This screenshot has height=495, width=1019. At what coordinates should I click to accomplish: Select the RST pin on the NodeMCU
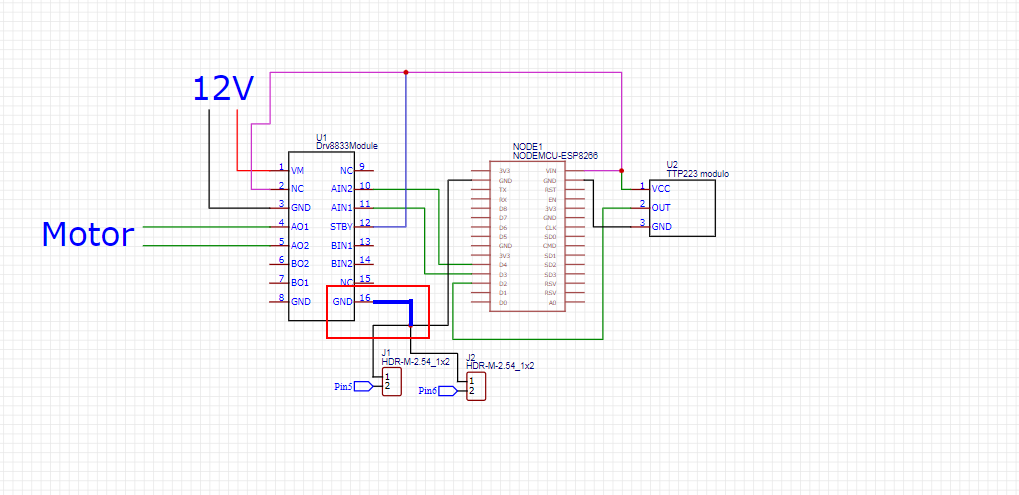(551, 189)
